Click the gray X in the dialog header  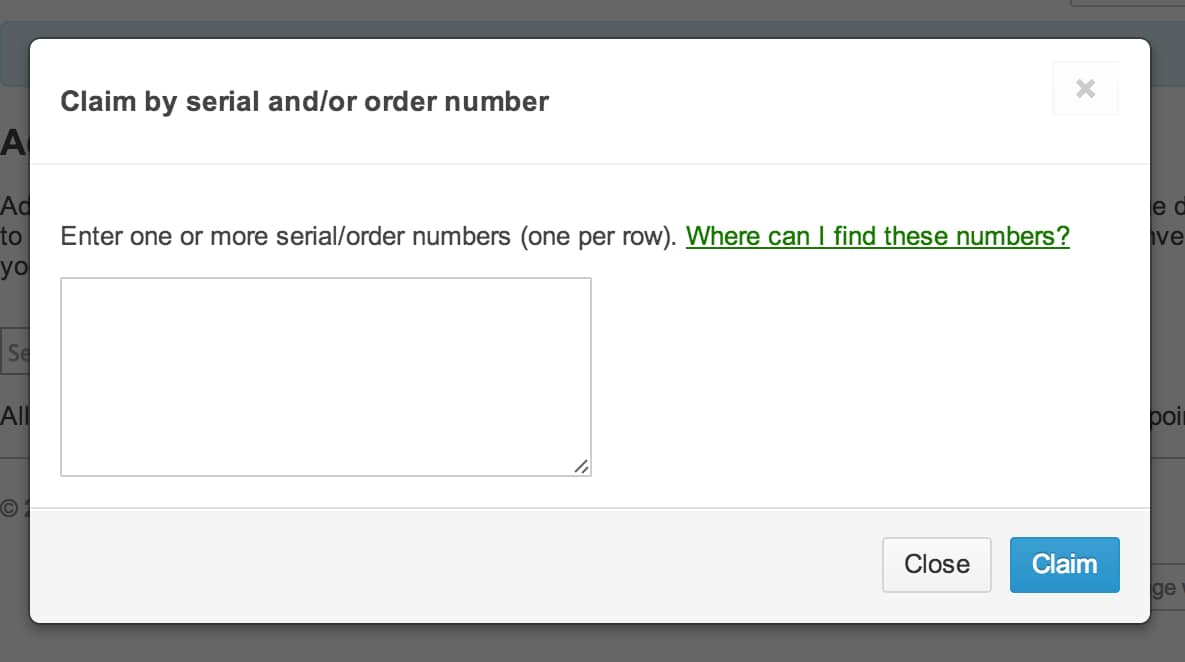(1085, 88)
